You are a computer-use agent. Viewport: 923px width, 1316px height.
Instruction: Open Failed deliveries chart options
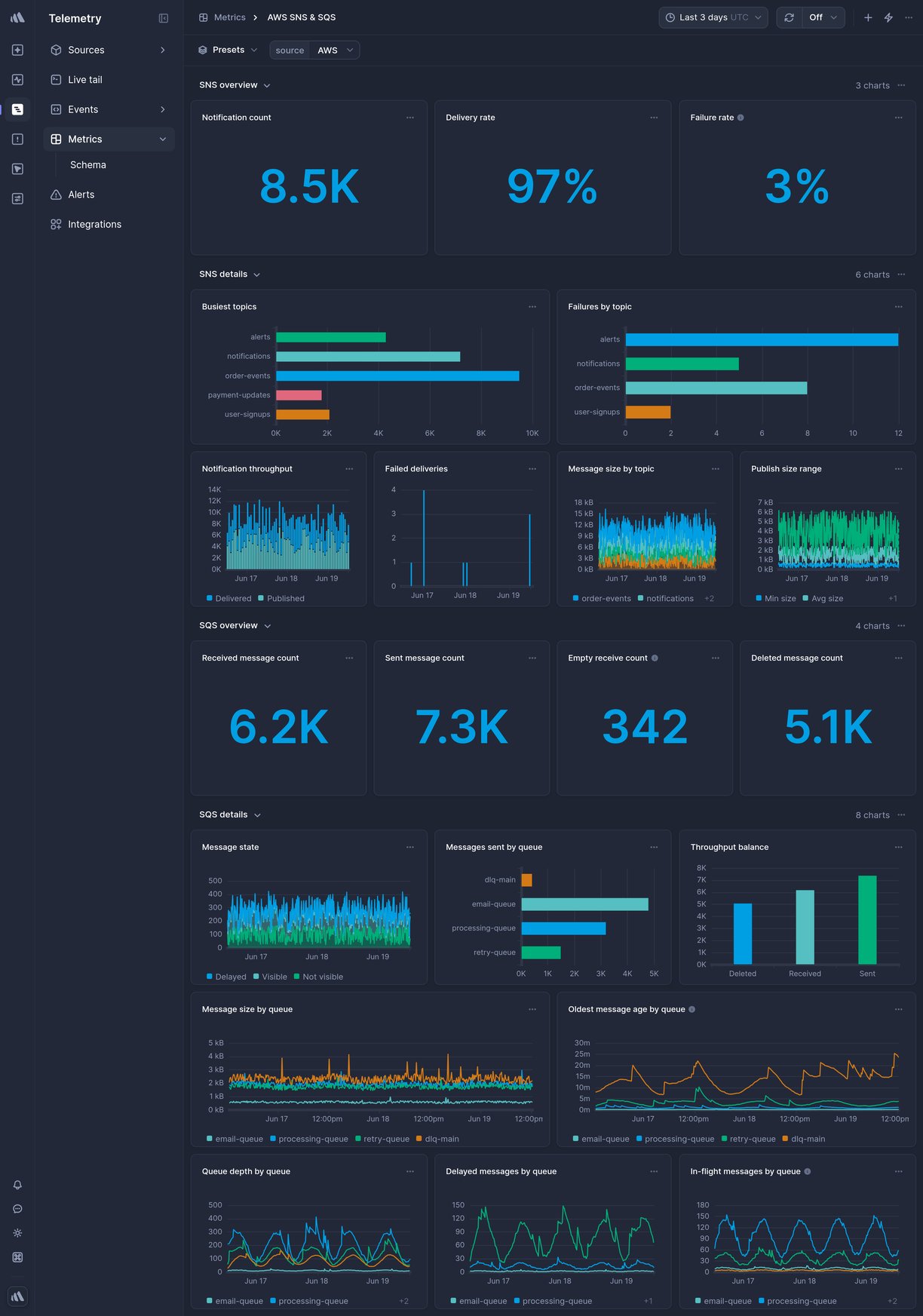532,469
